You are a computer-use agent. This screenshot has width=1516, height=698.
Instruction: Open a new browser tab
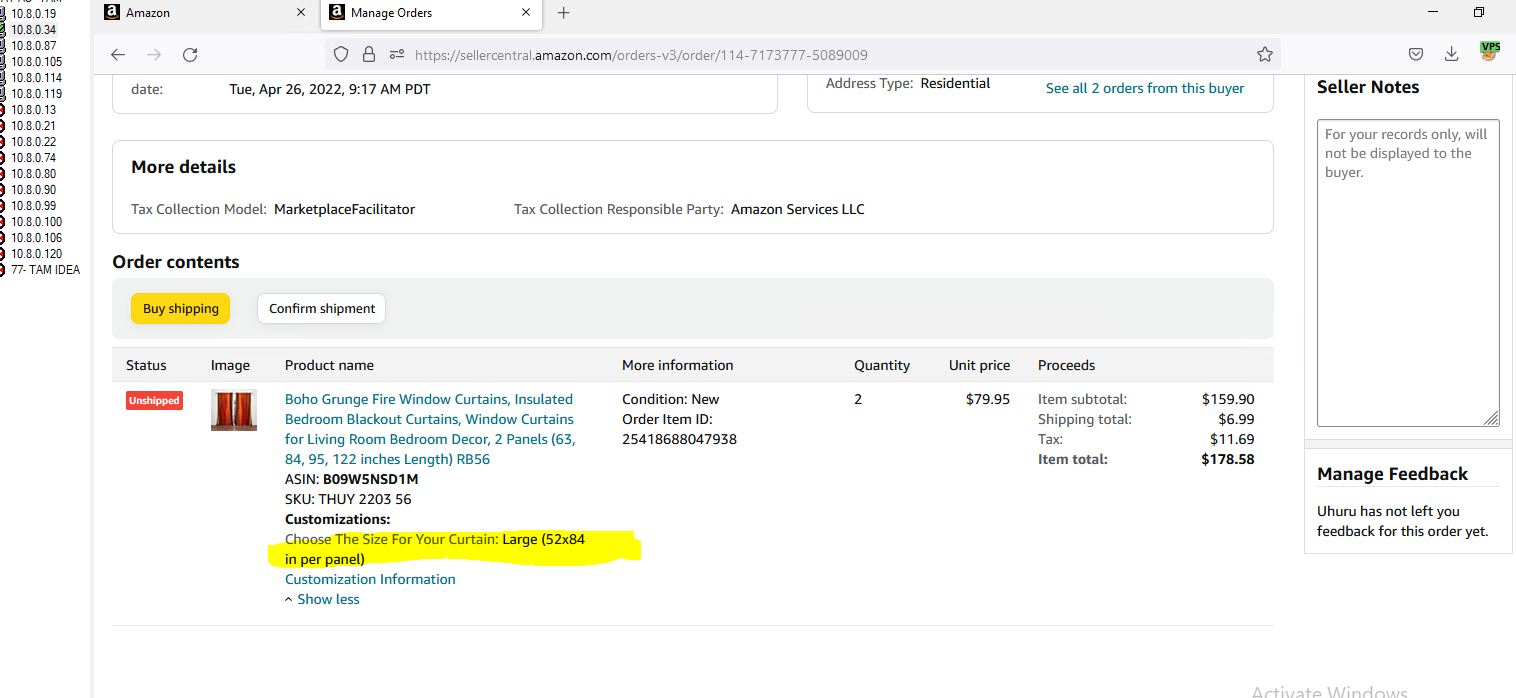[x=563, y=13]
